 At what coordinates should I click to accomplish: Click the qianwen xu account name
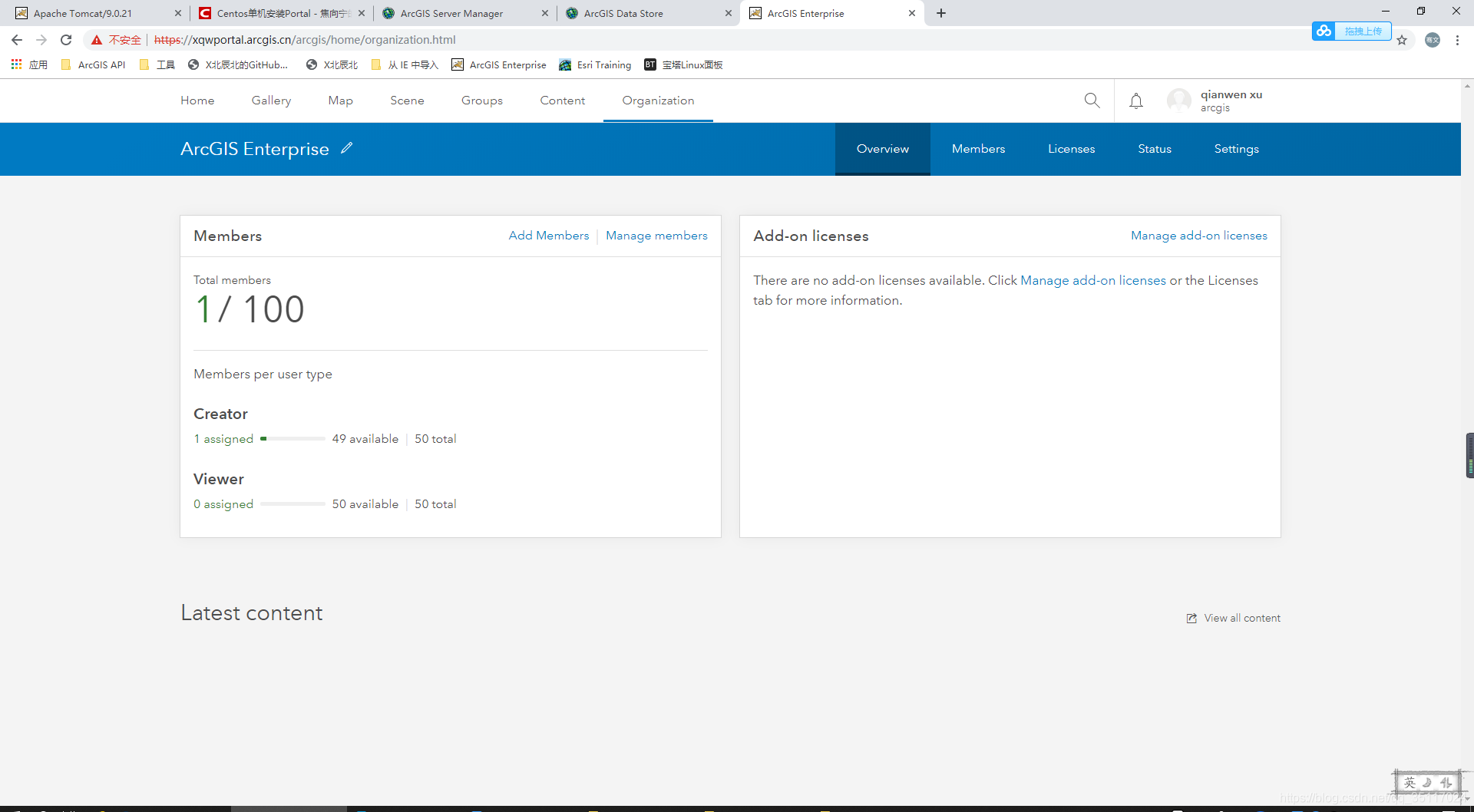pyautogui.click(x=1231, y=94)
